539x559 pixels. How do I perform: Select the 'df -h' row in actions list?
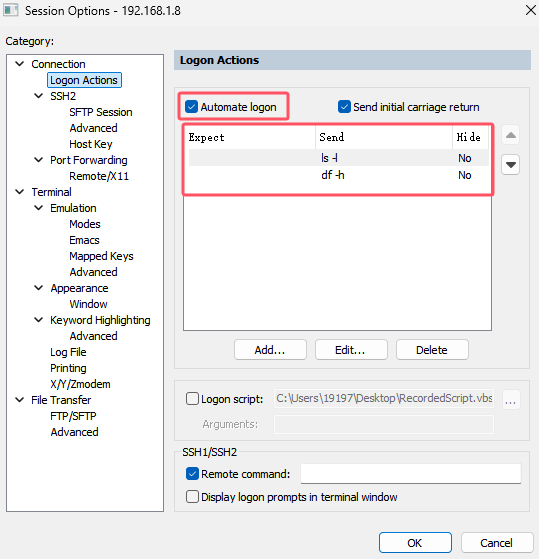[x=339, y=175]
